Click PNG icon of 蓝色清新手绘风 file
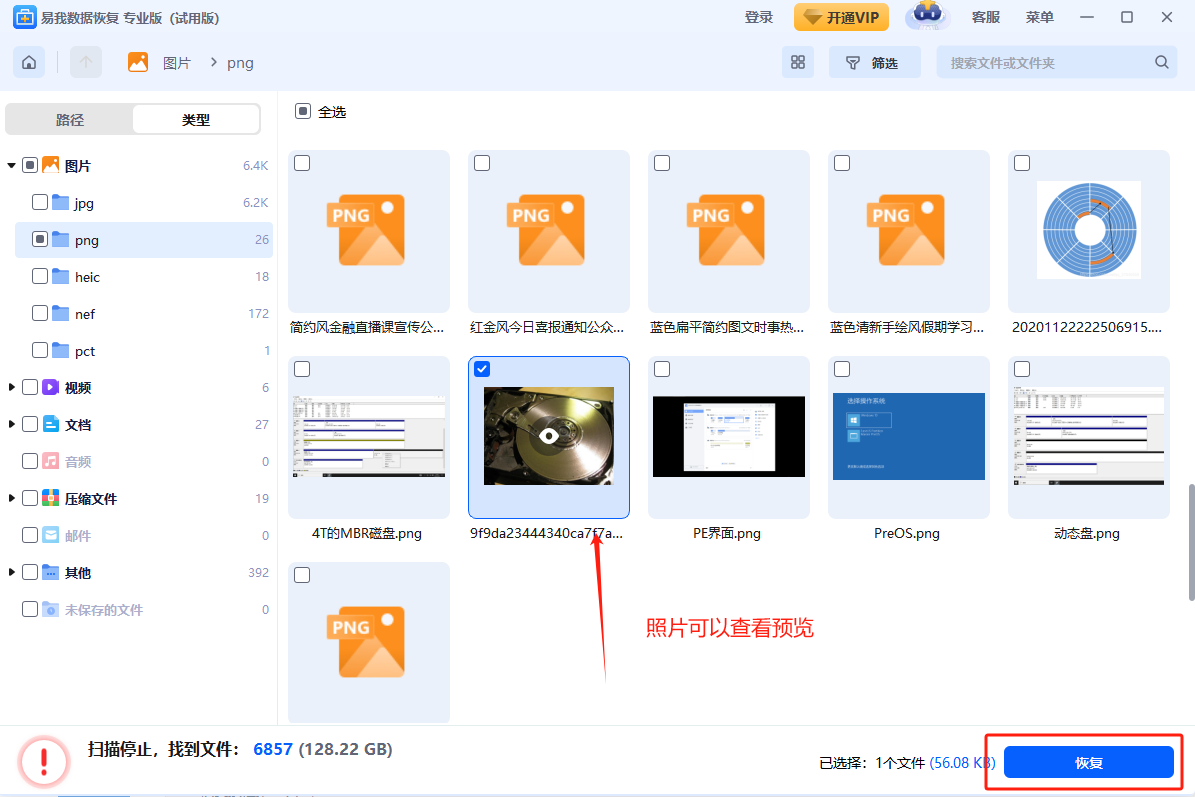Screen dimensions: 1195x797 click(x=905, y=230)
